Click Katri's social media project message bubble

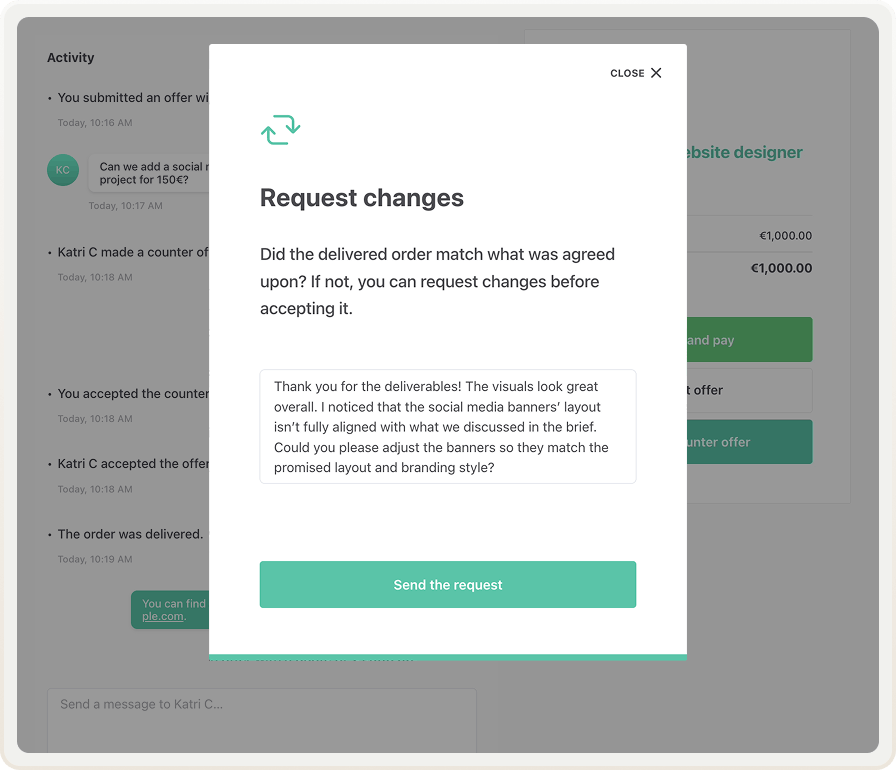point(150,170)
